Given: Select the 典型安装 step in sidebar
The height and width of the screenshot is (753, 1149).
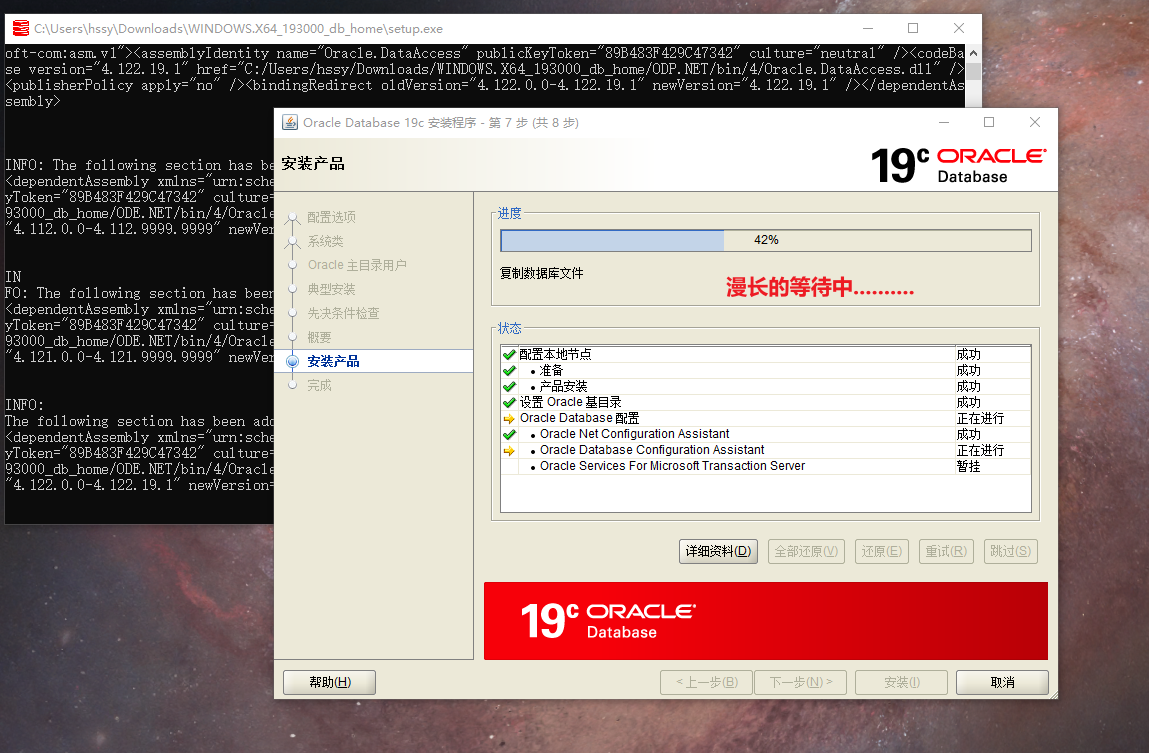Looking at the screenshot, I should (x=331, y=289).
